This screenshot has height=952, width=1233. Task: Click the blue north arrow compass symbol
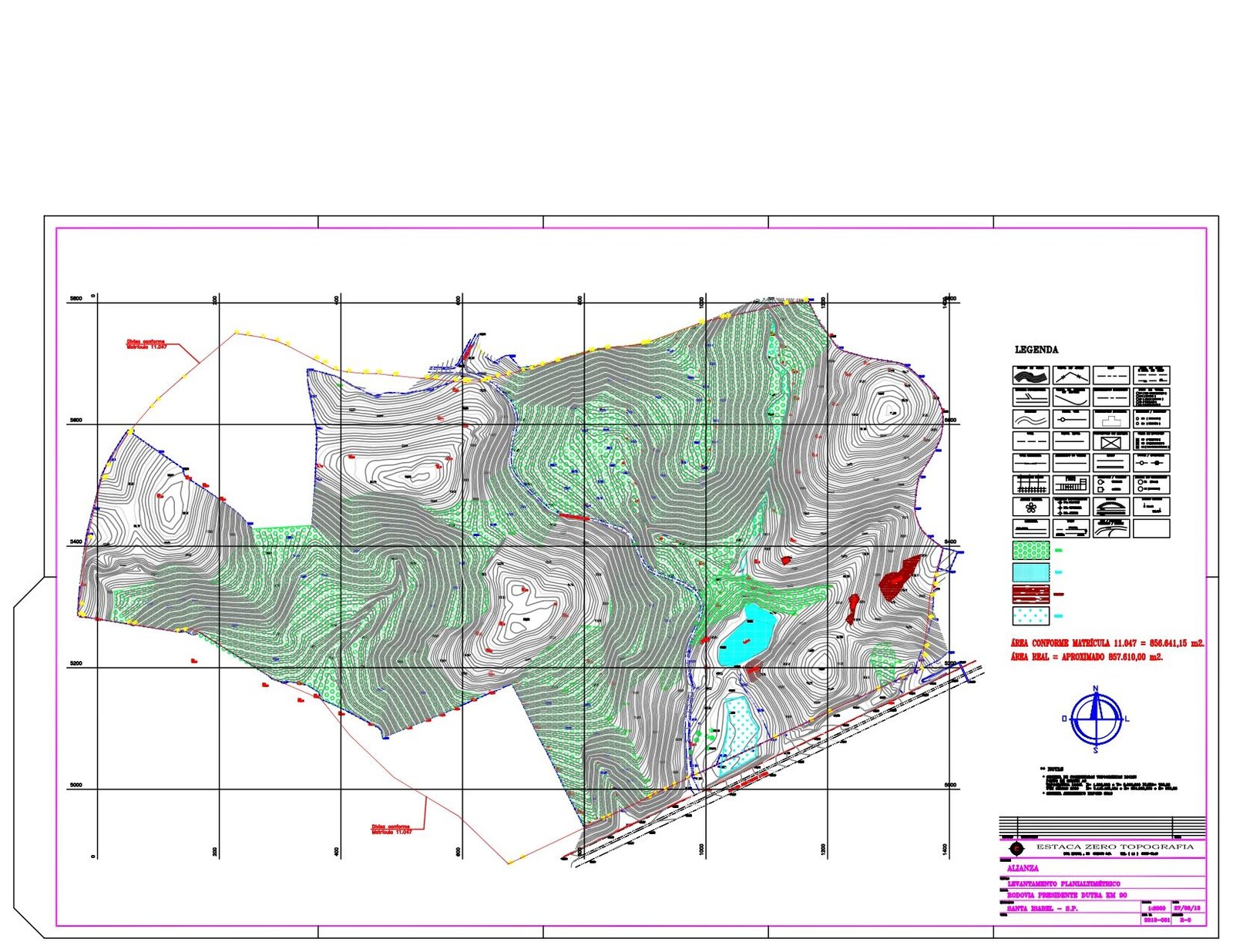point(1096,719)
